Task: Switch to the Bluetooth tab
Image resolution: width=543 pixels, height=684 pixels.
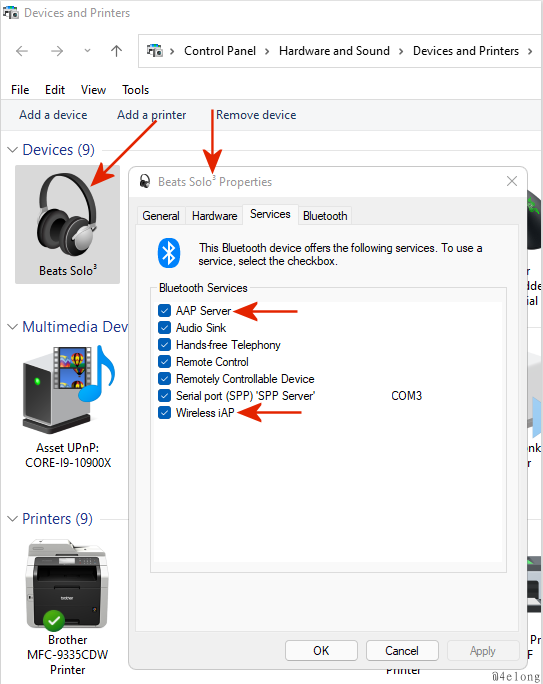Action: click(325, 216)
